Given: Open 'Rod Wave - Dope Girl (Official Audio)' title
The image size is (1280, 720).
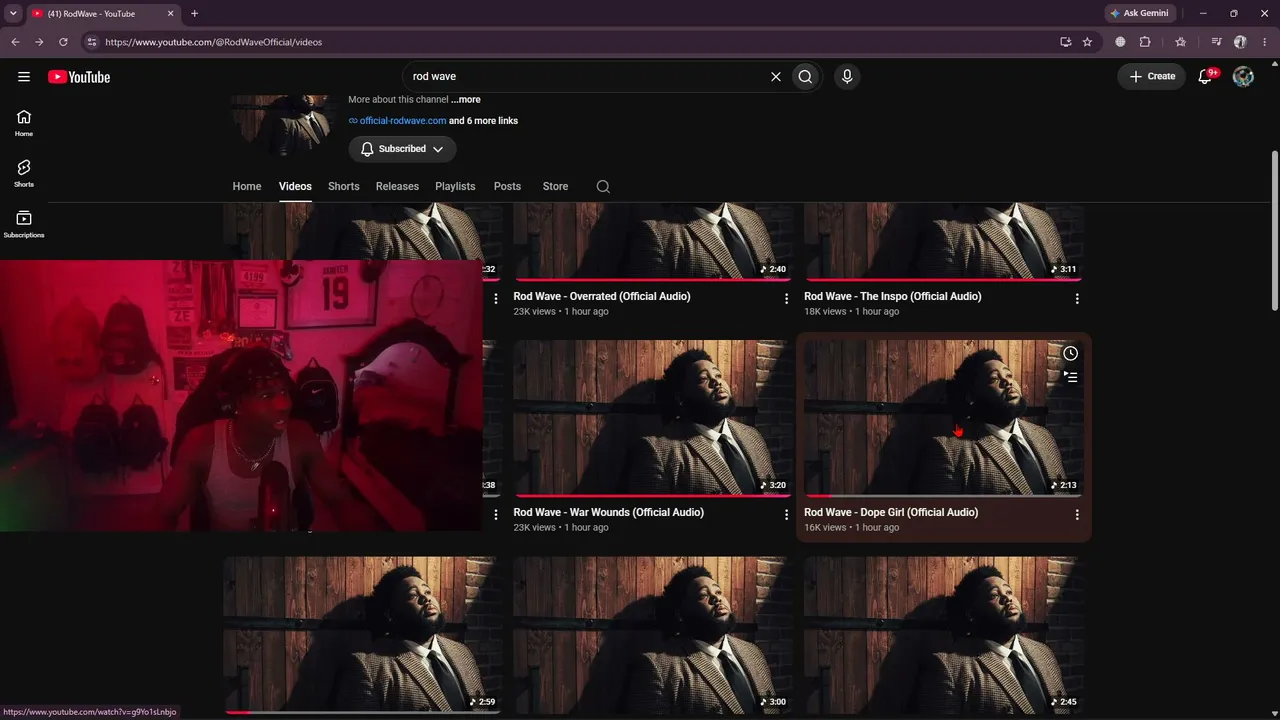Looking at the screenshot, I should click(x=891, y=513).
